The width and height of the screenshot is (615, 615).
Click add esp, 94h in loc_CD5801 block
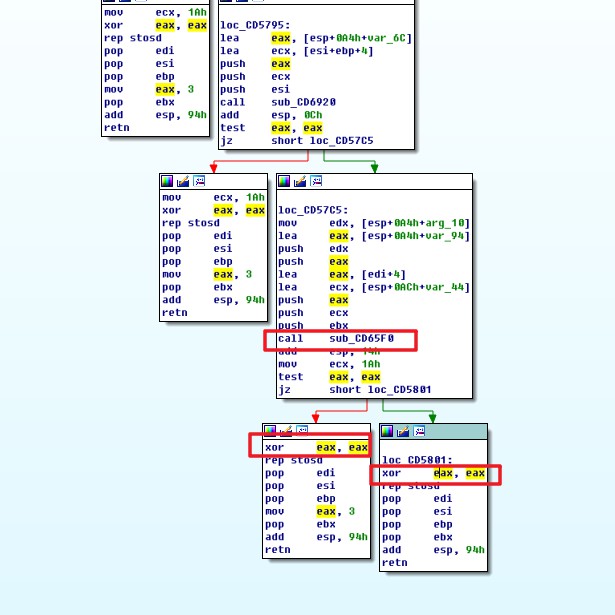coord(434,550)
